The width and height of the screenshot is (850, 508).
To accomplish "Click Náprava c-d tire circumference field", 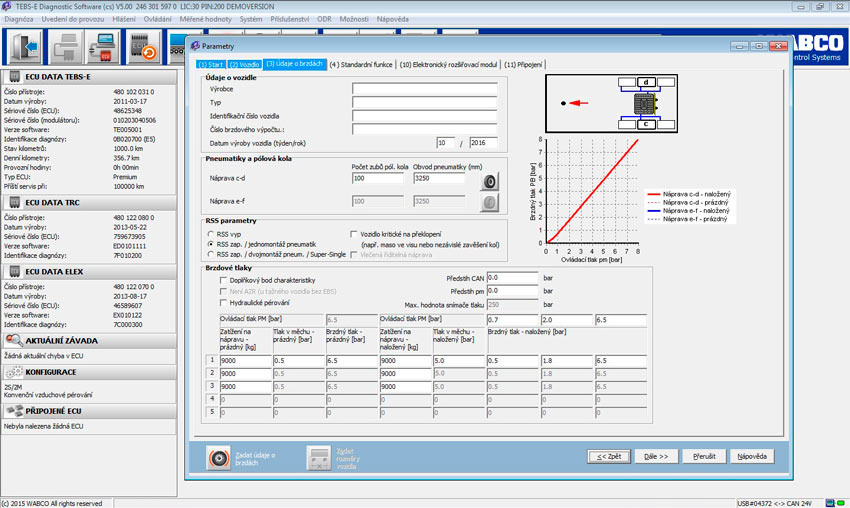I will tap(439, 178).
